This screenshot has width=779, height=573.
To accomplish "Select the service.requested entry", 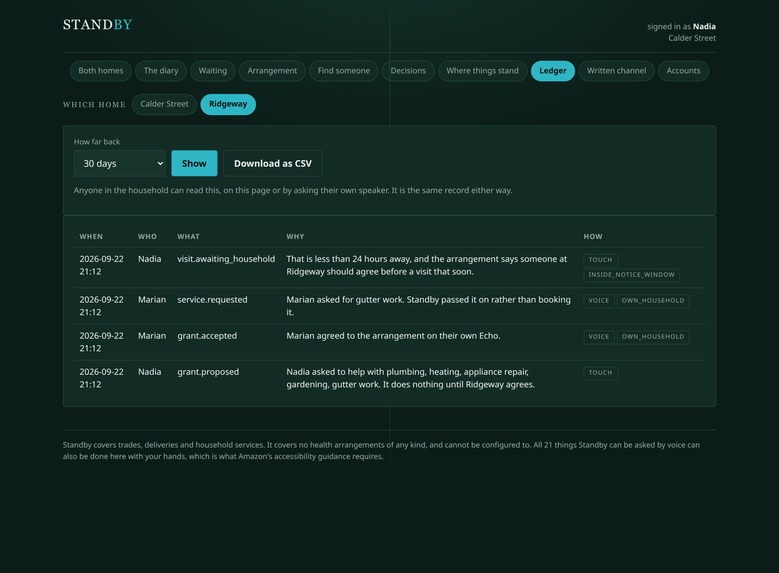I will coord(212,300).
